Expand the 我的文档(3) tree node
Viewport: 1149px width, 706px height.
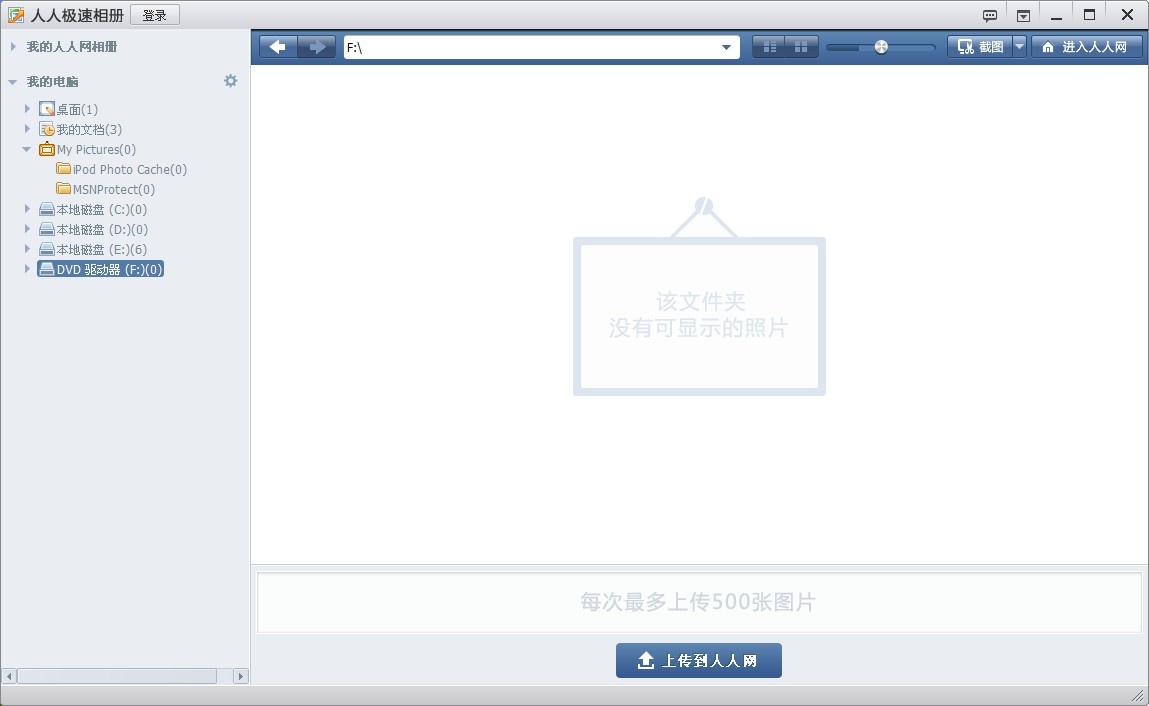point(28,128)
